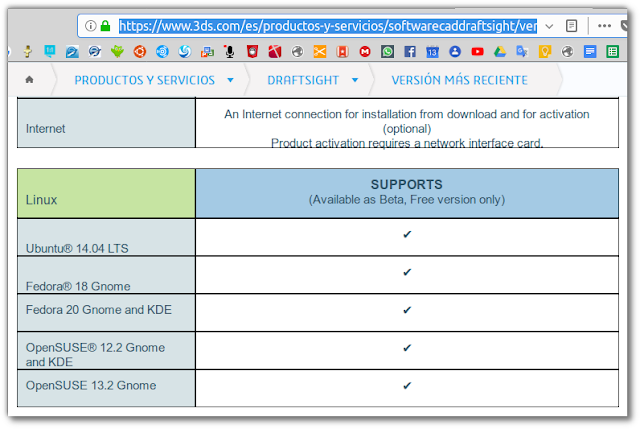The height and width of the screenshot is (429, 640).
Task: Click the 'Ubuntu® 14.04 LTS' cell
Action: [x=106, y=238]
